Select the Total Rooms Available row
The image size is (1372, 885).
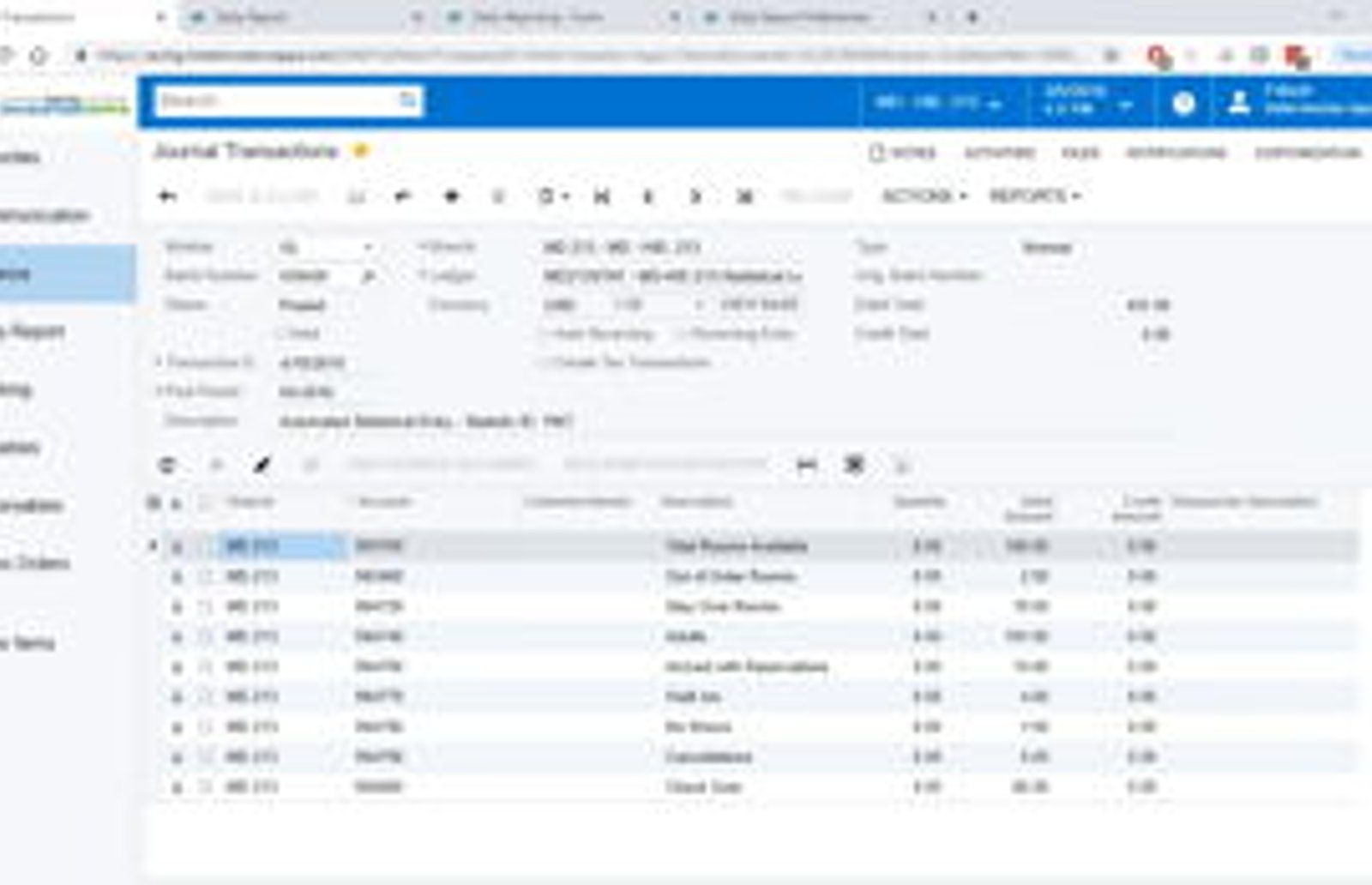755,546
